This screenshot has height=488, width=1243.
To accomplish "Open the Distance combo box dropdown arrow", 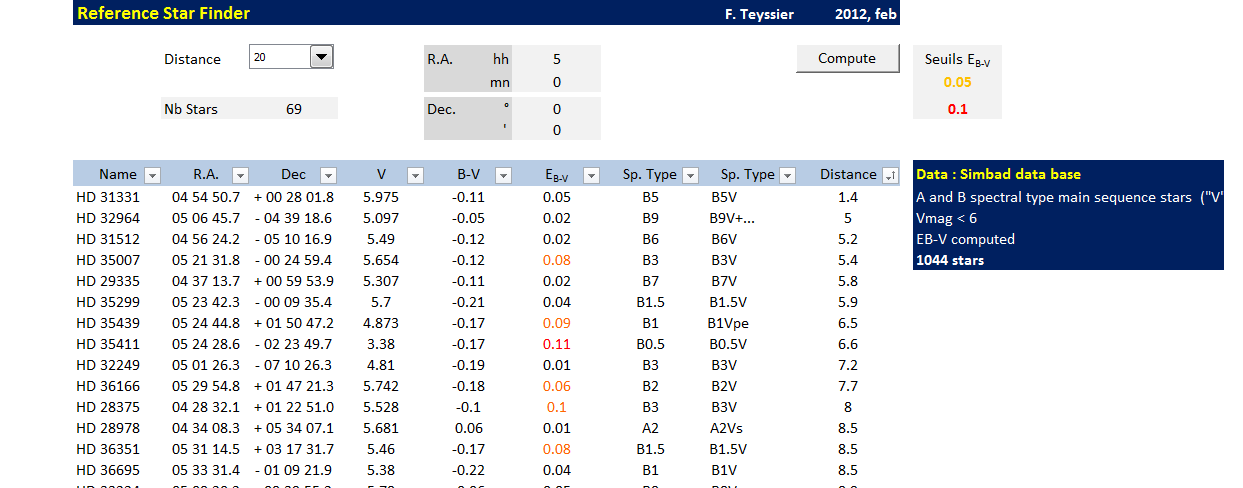I will pyautogui.click(x=321, y=58).
